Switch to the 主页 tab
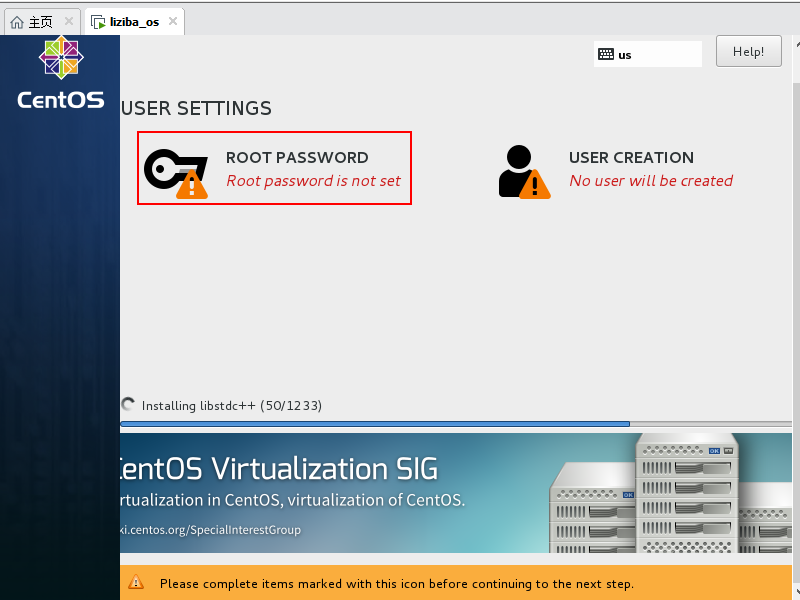The image size is (800, 600). (40, 22)
